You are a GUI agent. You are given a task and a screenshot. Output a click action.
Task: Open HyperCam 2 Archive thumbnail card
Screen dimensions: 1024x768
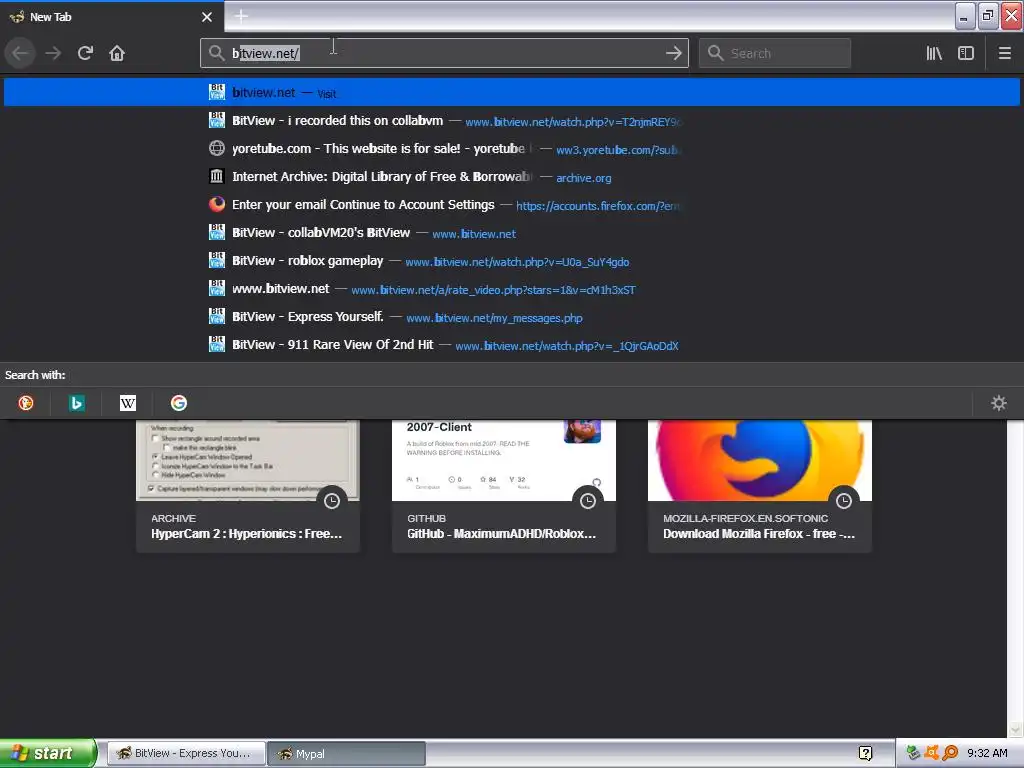tap(248, 486)
